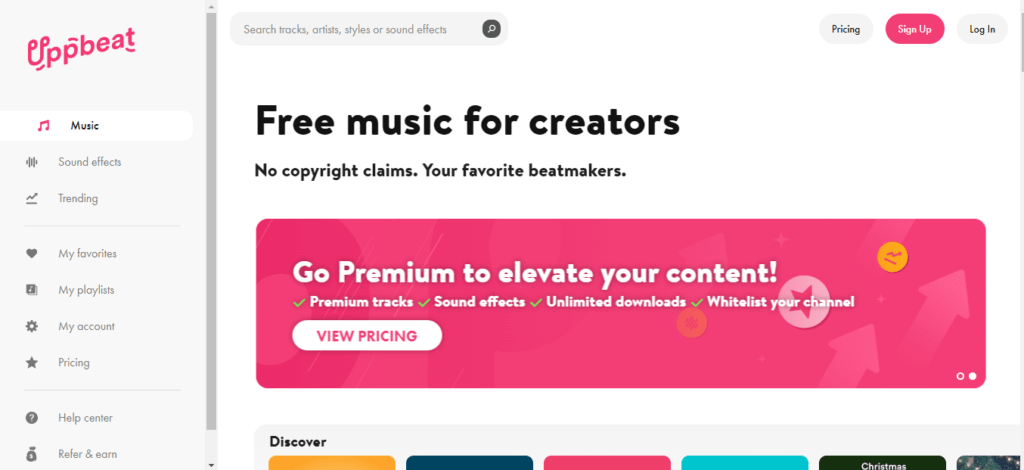Click the pink Sign Up button

click(914, 29)
